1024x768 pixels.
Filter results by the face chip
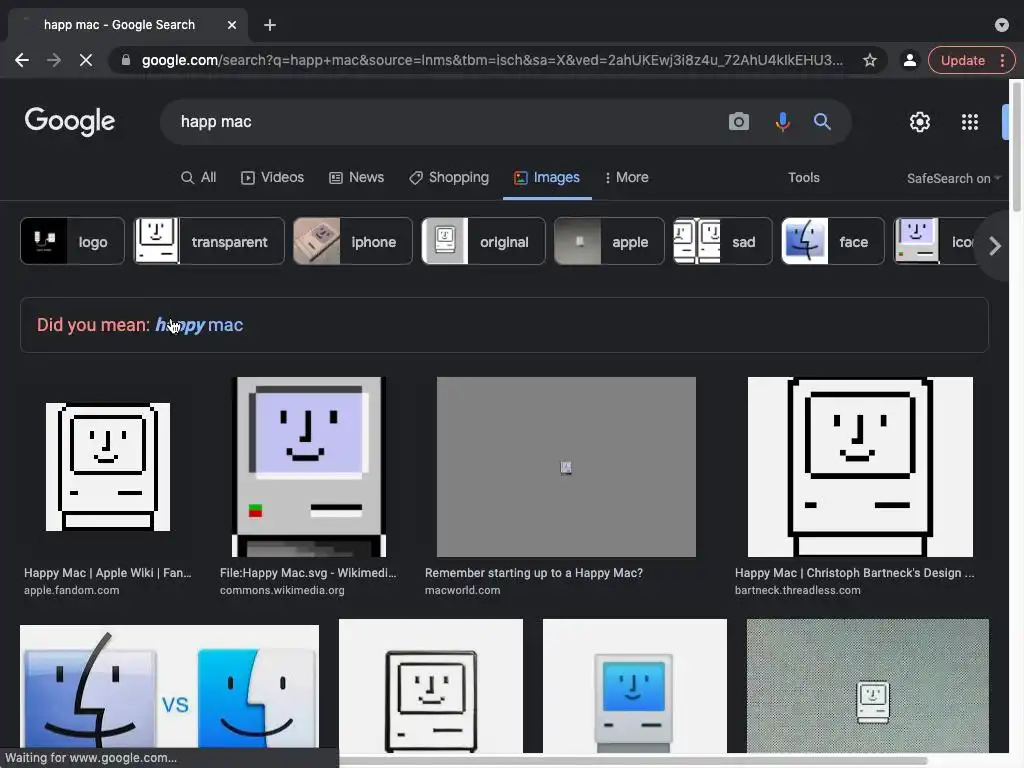(x=833, y=241)
